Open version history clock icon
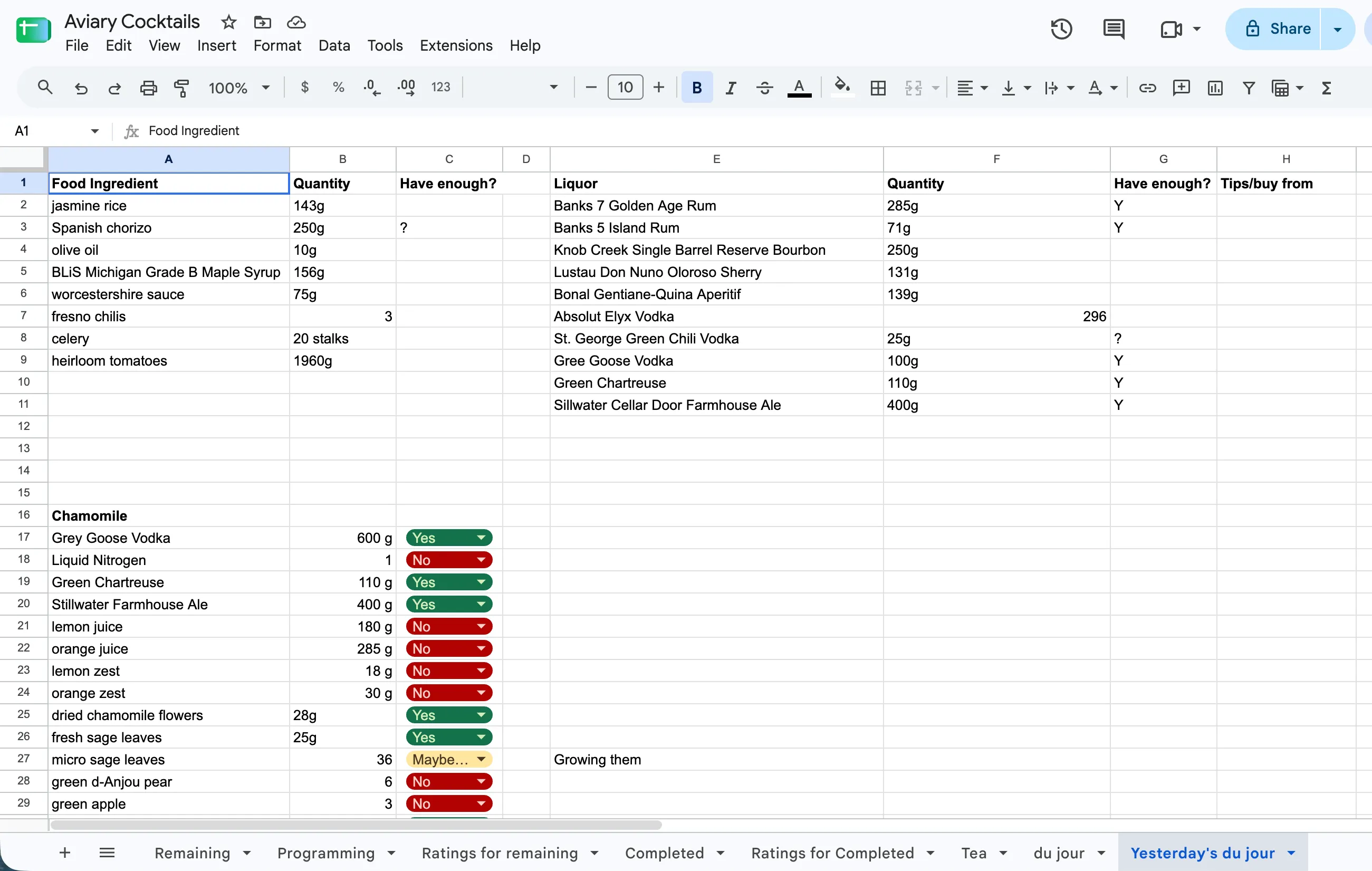The height and width of the screenshot is (871, 1372). pyautogui.click(x=1061, y=28)
